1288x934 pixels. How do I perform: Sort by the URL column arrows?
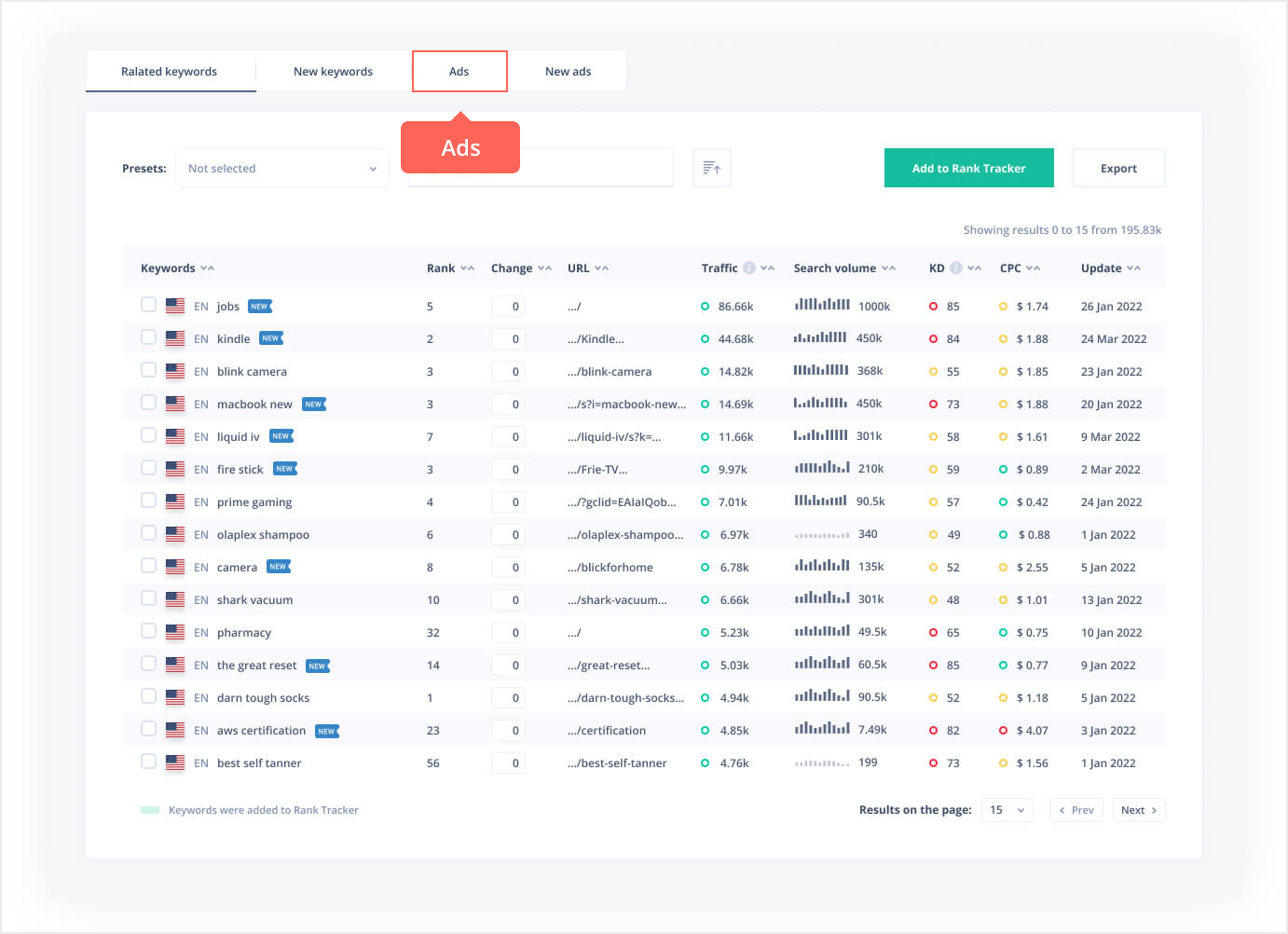(601, 268)
